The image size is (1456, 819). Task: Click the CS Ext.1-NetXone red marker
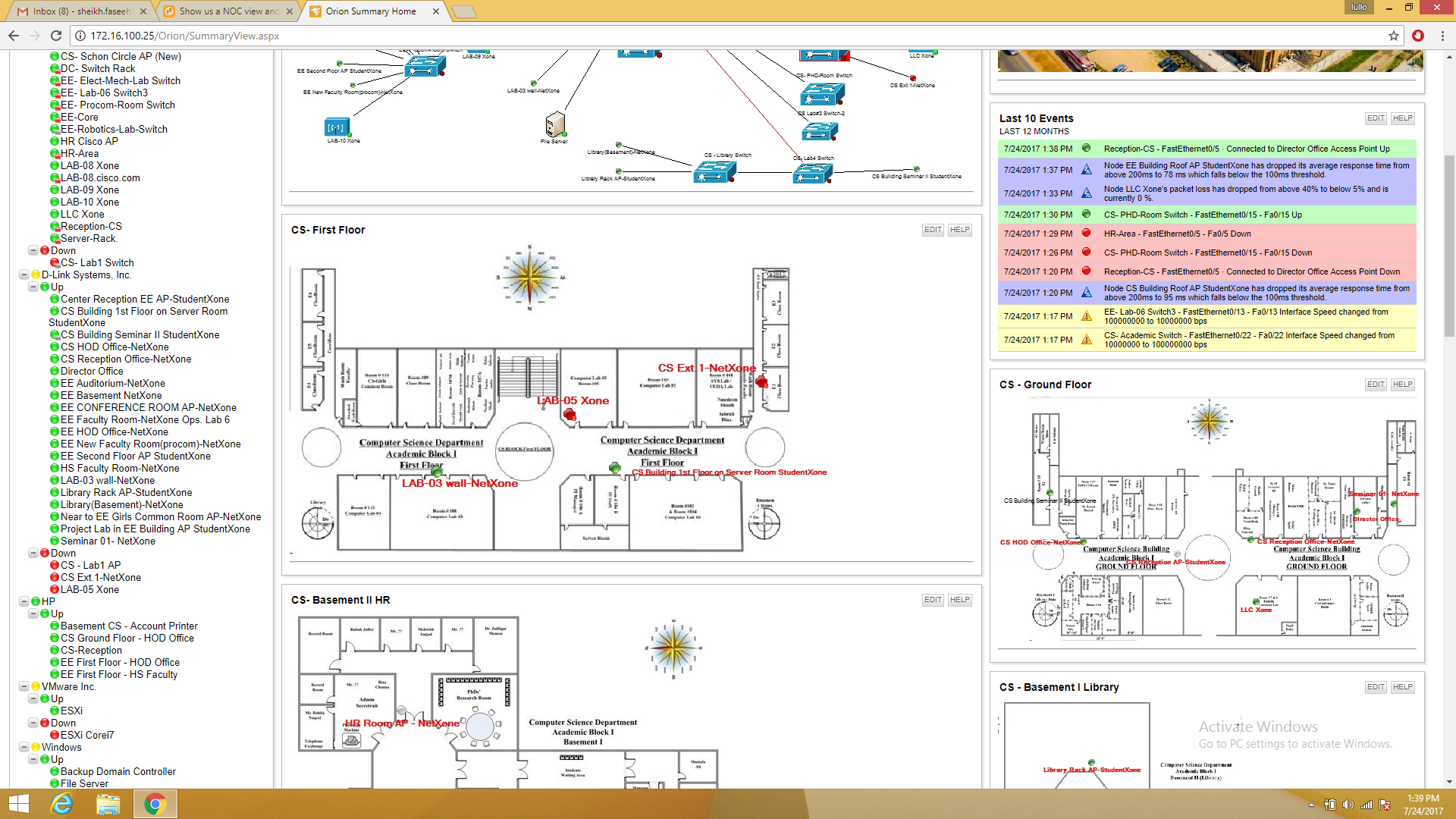761,381
